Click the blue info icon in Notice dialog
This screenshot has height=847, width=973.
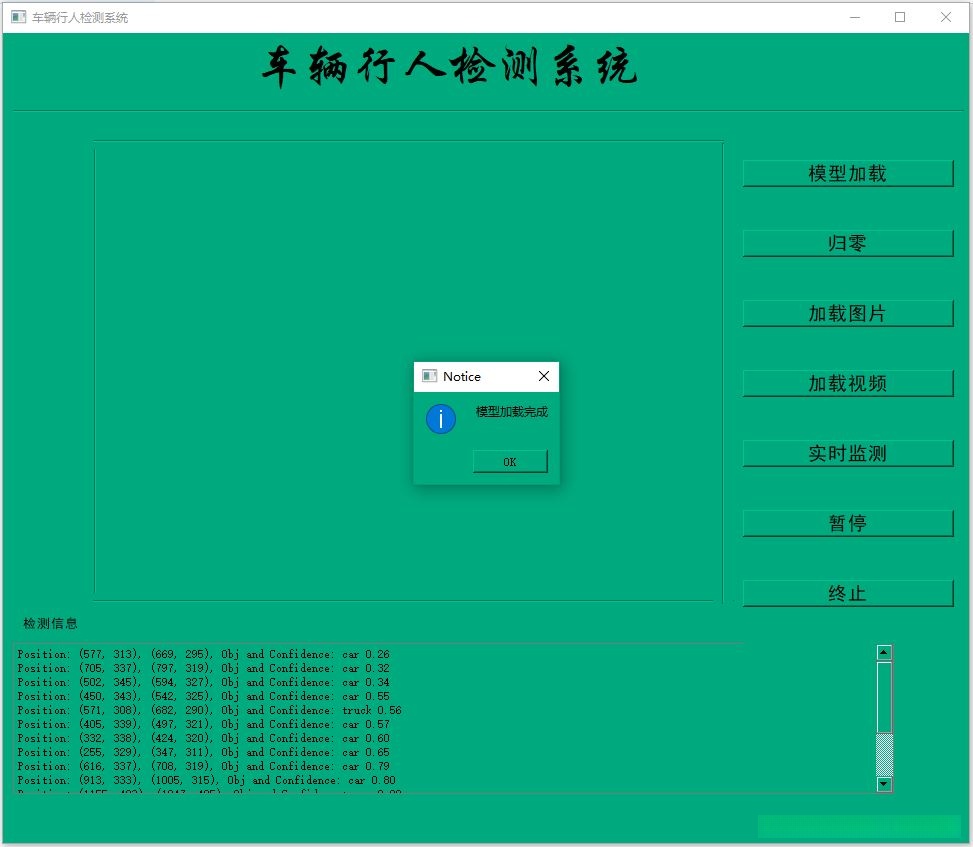(440, 419)
